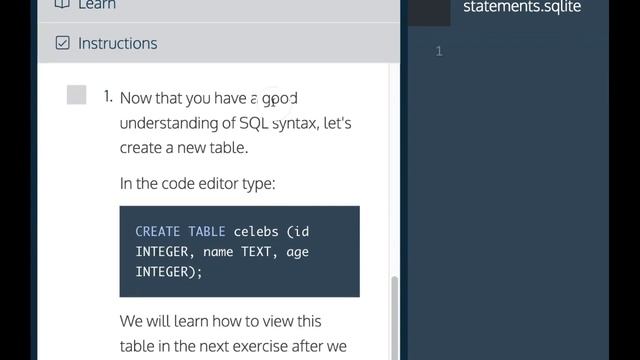Click the dark tab left of statements.sqlite
Image resolution: width=640 pixels, height=360 pixels.
tap(429, 13)
